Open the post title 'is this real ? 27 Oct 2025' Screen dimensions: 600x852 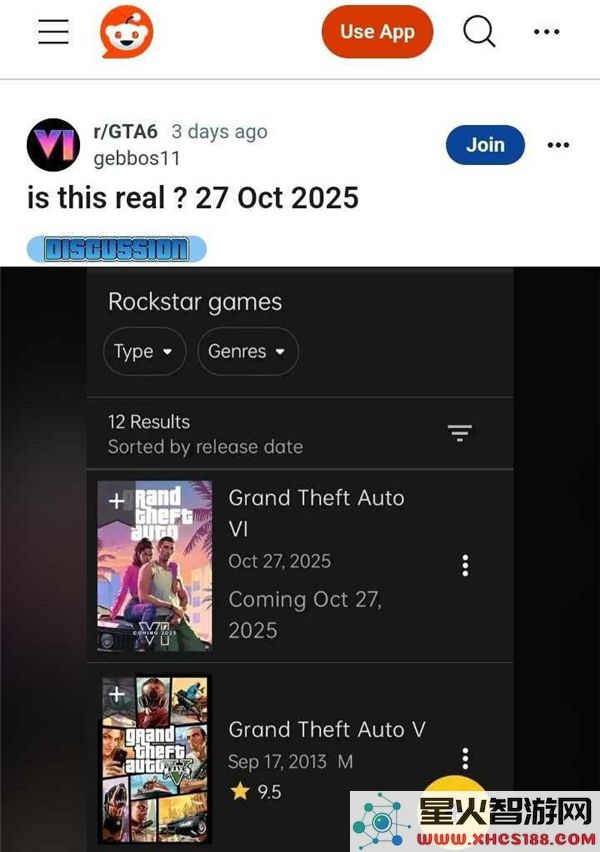[193, 198]
